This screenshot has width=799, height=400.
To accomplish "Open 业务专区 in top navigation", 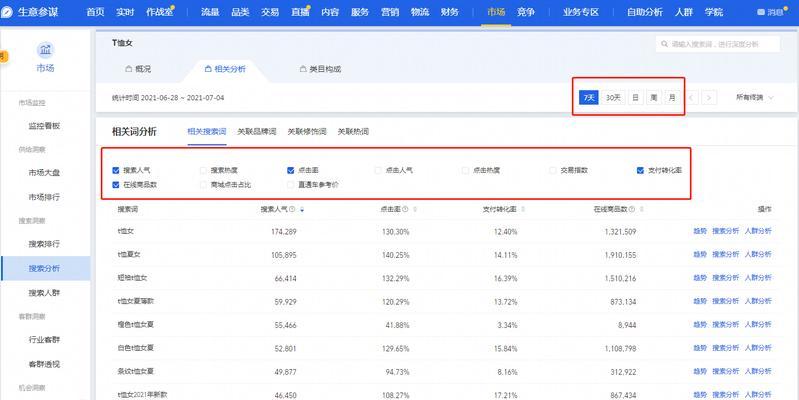I will [x=580, y=12].
